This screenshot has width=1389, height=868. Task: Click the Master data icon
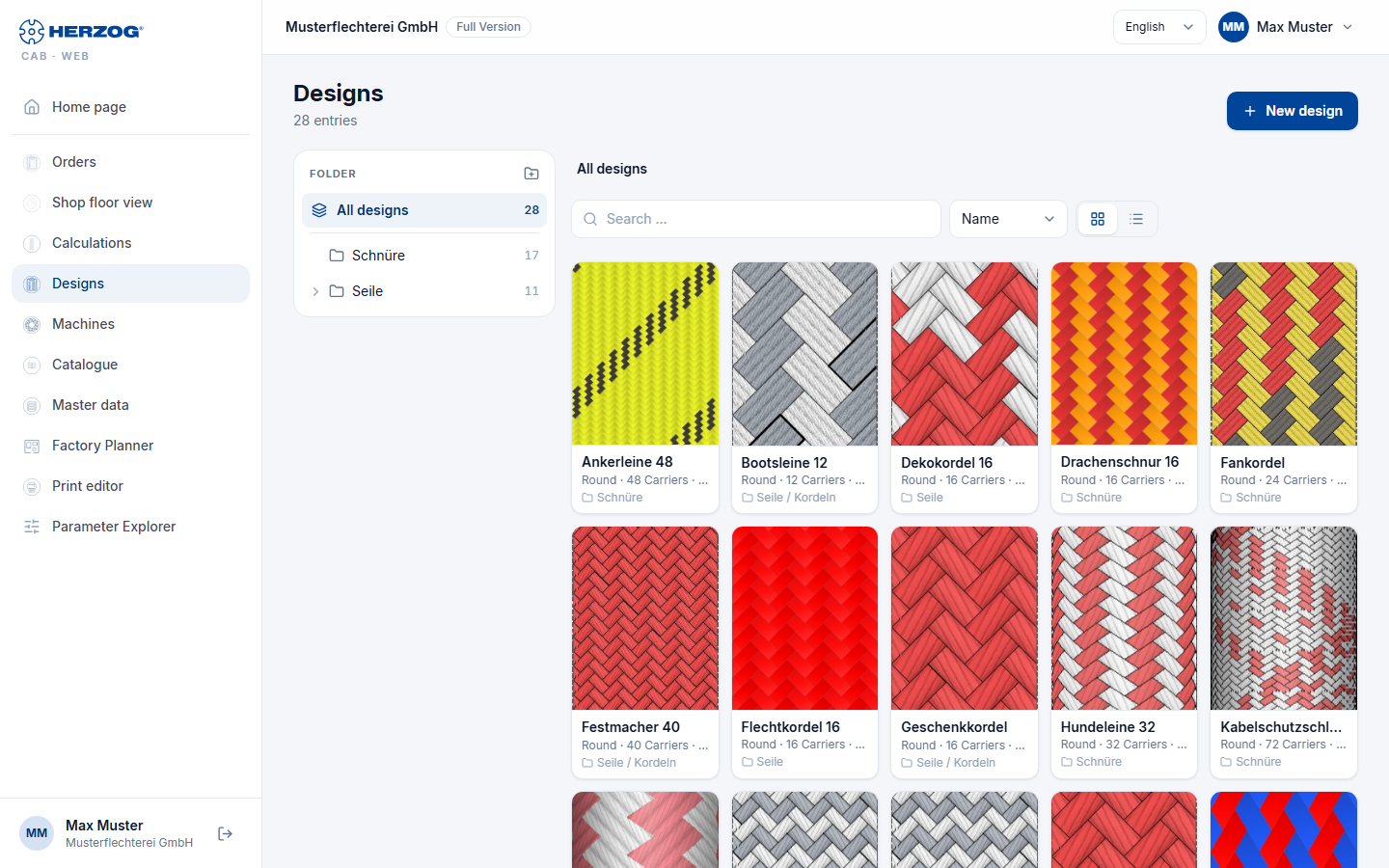(x=32, y=405)
